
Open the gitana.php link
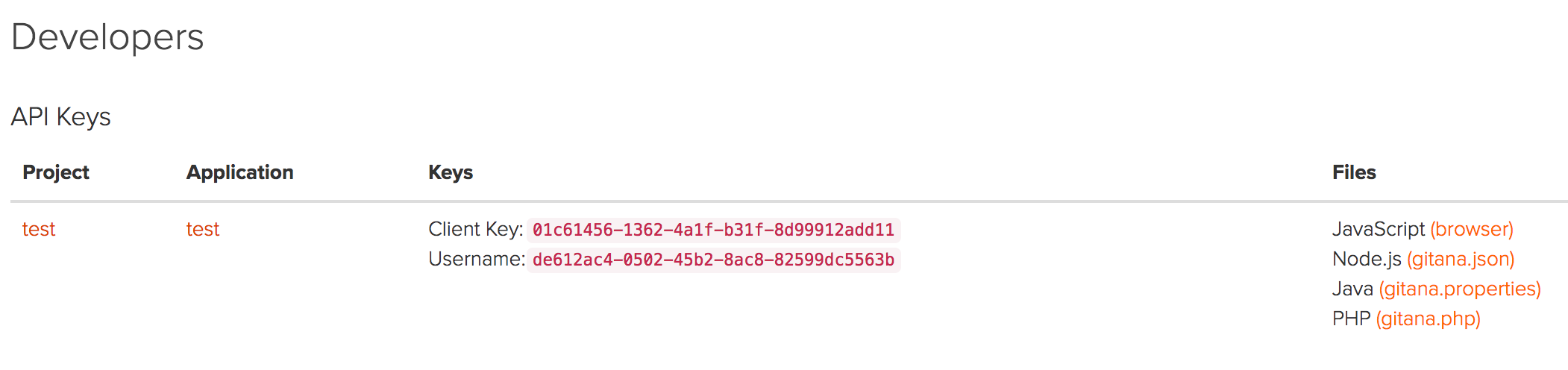[1428, 319]
